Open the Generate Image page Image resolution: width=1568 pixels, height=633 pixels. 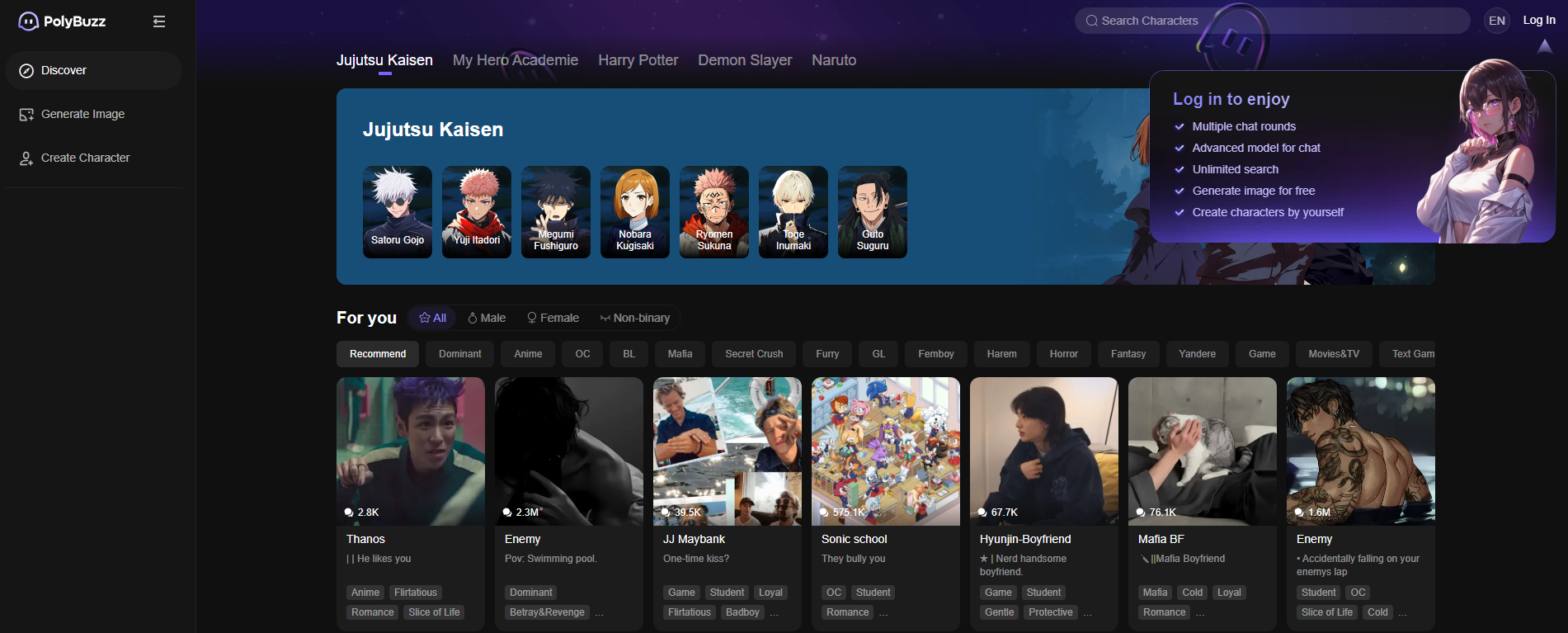pyautogui.click(x=82, y=115)
